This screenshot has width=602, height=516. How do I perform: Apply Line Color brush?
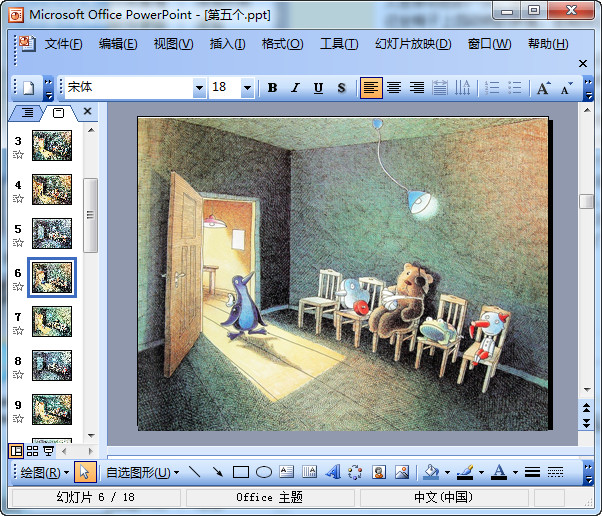(465, 472)
